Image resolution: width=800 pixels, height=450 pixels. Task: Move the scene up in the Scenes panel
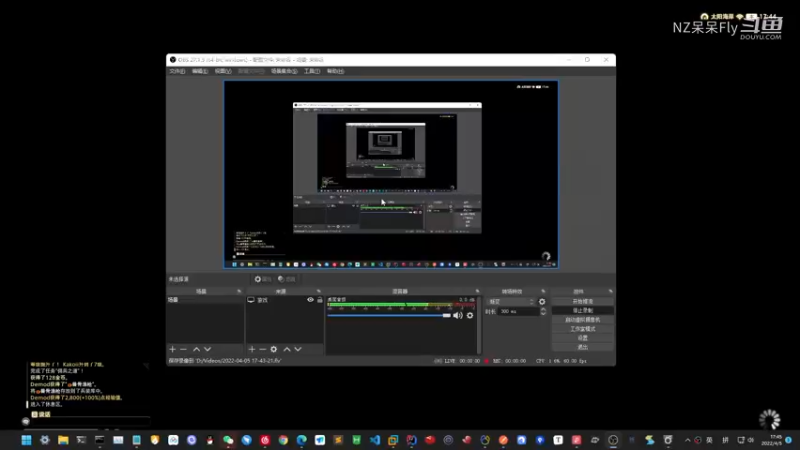coord(196,349)
